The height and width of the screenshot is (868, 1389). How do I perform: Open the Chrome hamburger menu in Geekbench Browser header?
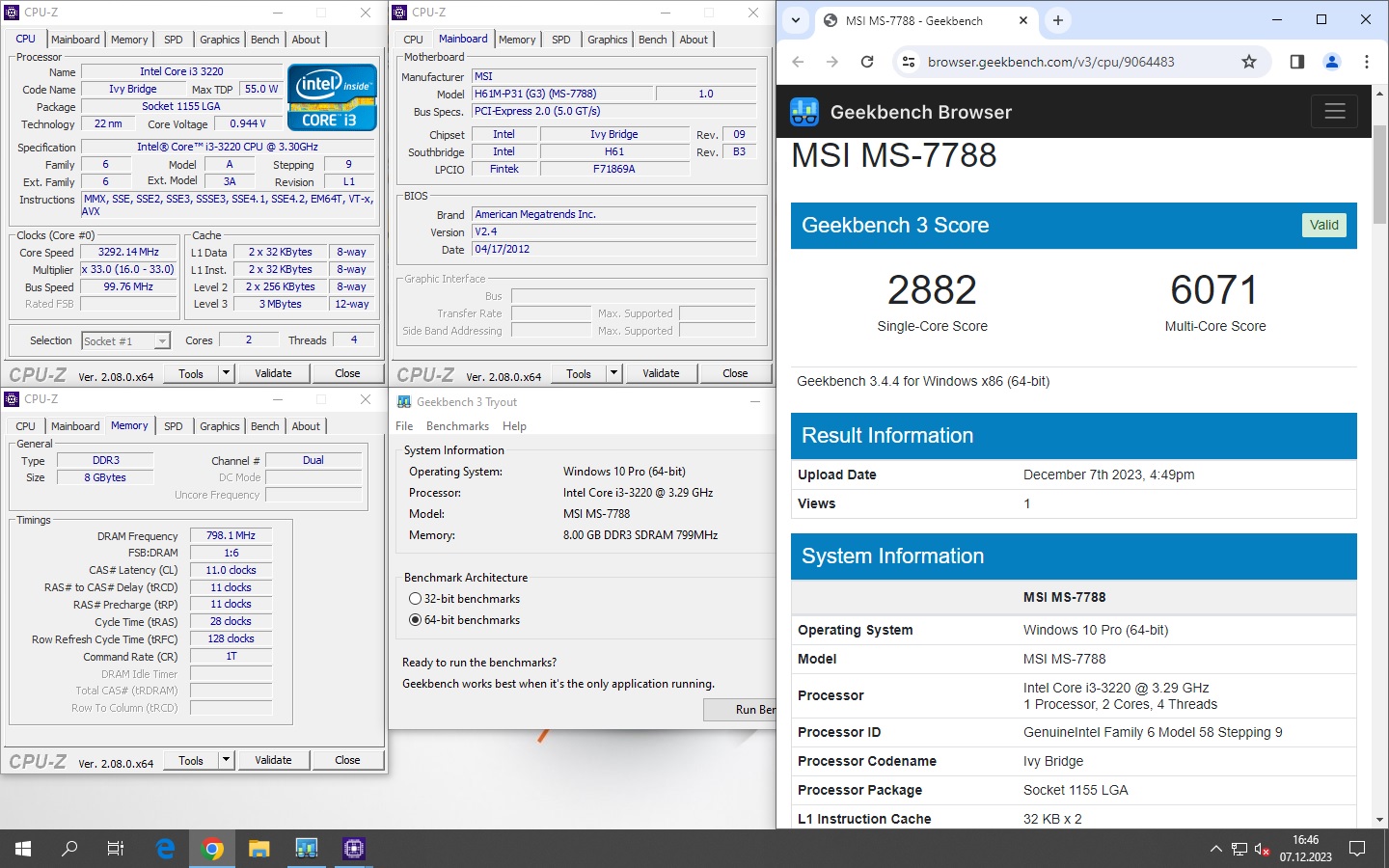[1334, 112]
